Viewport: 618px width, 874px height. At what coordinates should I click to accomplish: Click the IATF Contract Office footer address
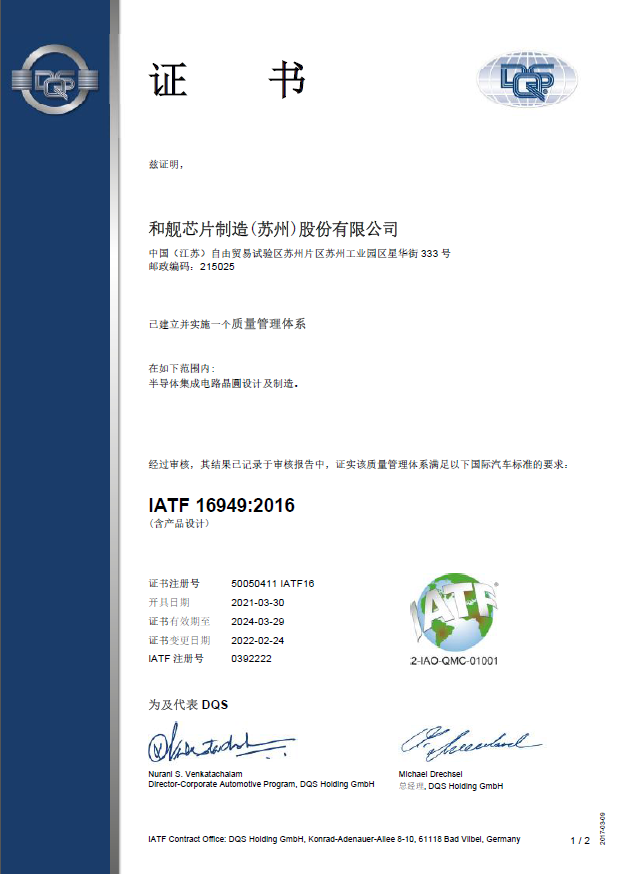[x=334, y=839]
